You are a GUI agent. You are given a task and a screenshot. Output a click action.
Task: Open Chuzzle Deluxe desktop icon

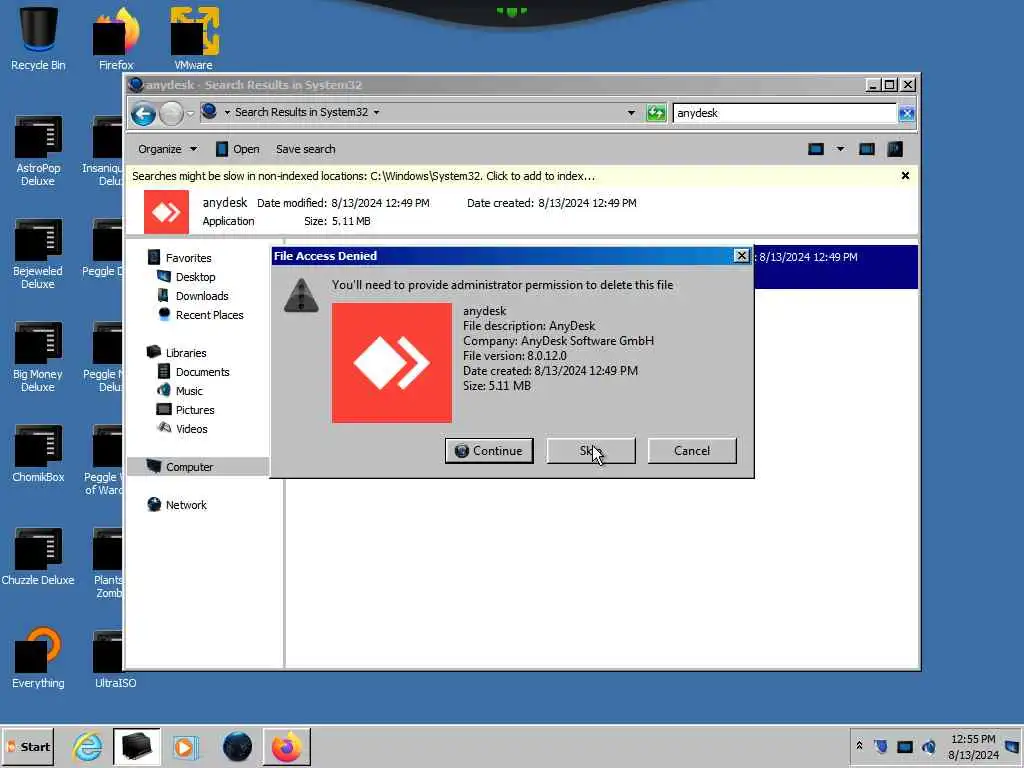click(x=38, y=557)
